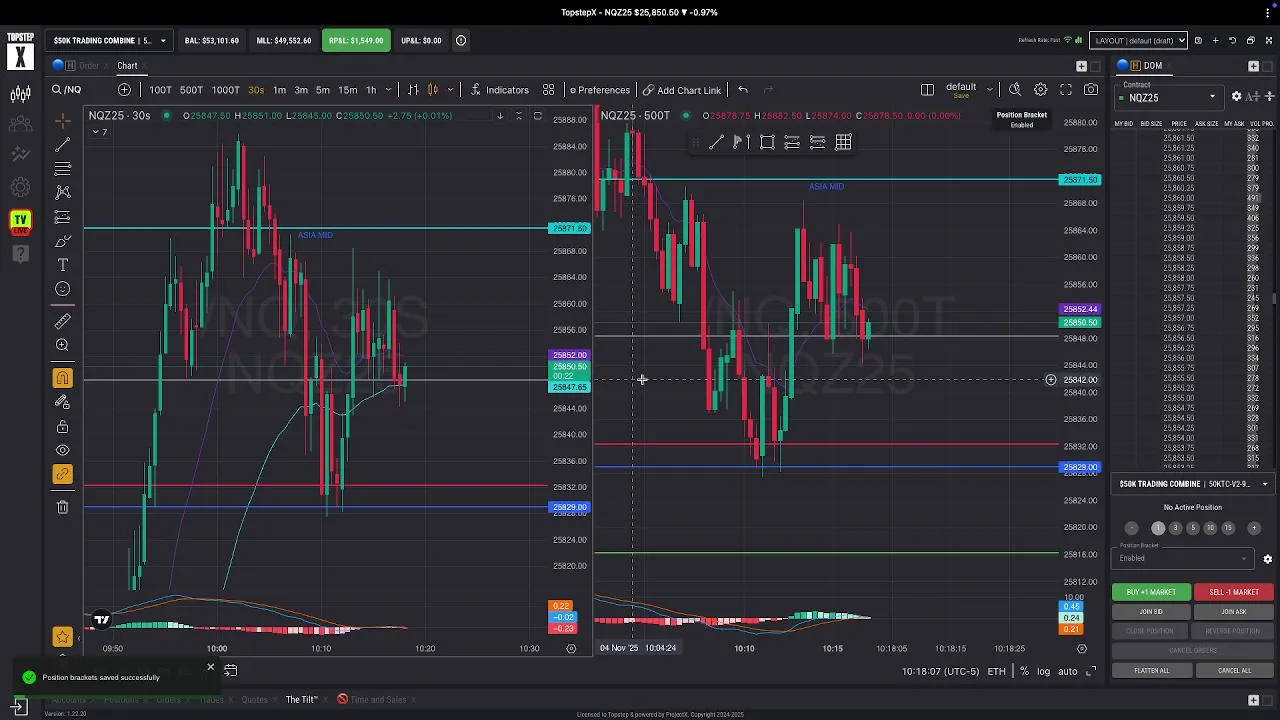The image size is (1280, 720).
Task: Select the 1000T timeframe
Action: 225,90
